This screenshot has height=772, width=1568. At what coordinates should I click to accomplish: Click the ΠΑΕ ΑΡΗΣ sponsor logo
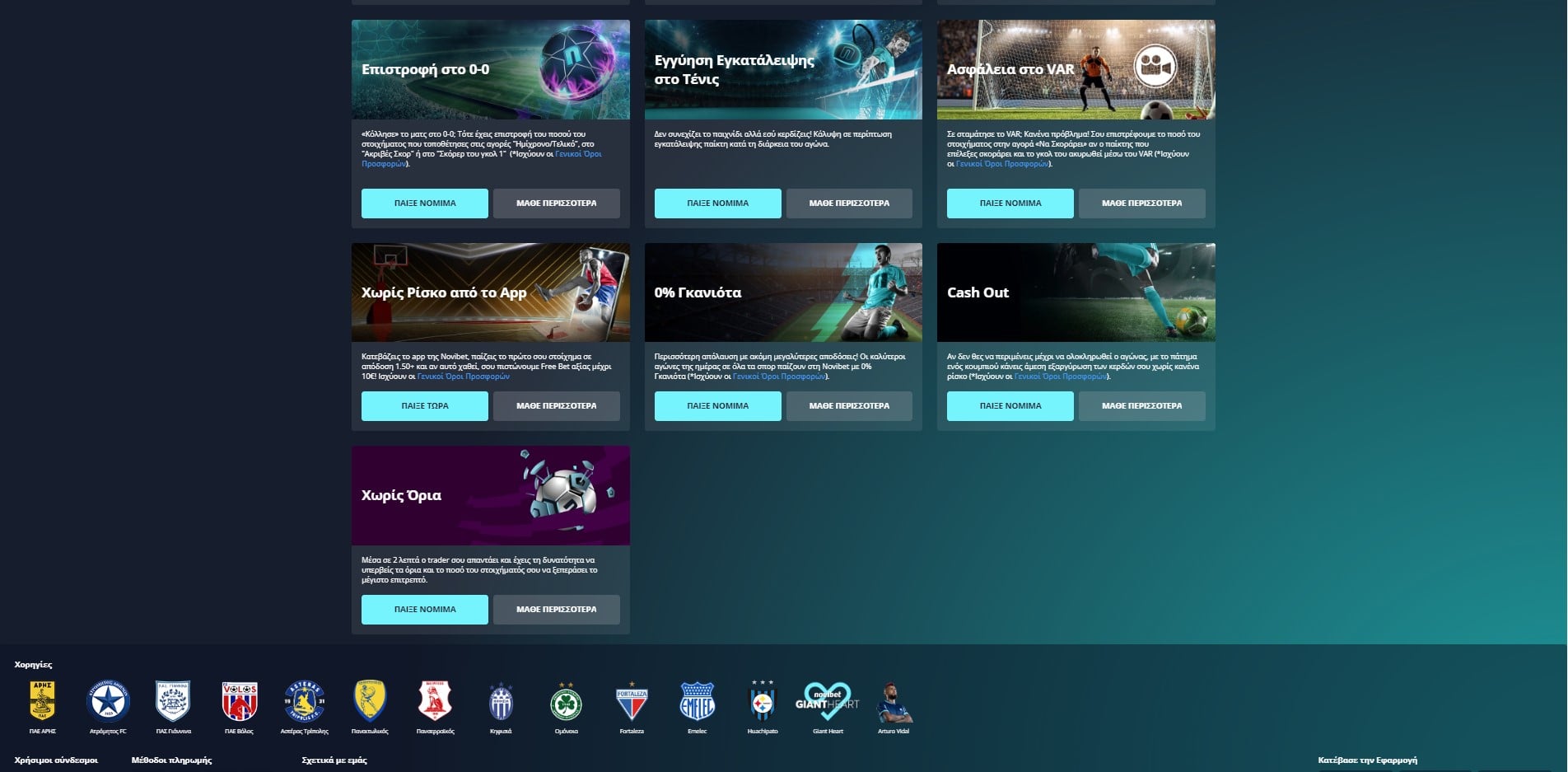tap(43, 701)
